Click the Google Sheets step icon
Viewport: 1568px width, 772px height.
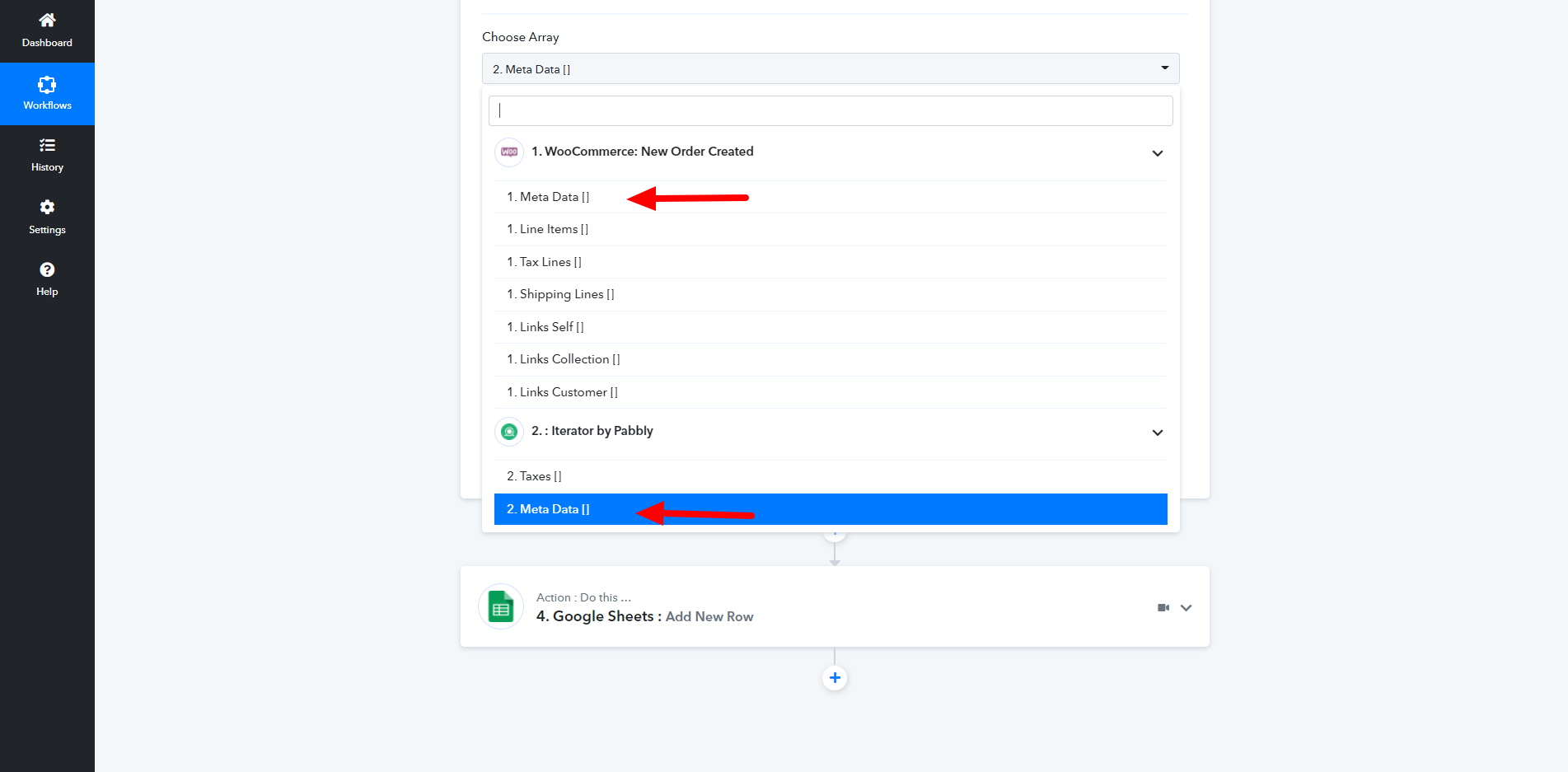[501, 607]
